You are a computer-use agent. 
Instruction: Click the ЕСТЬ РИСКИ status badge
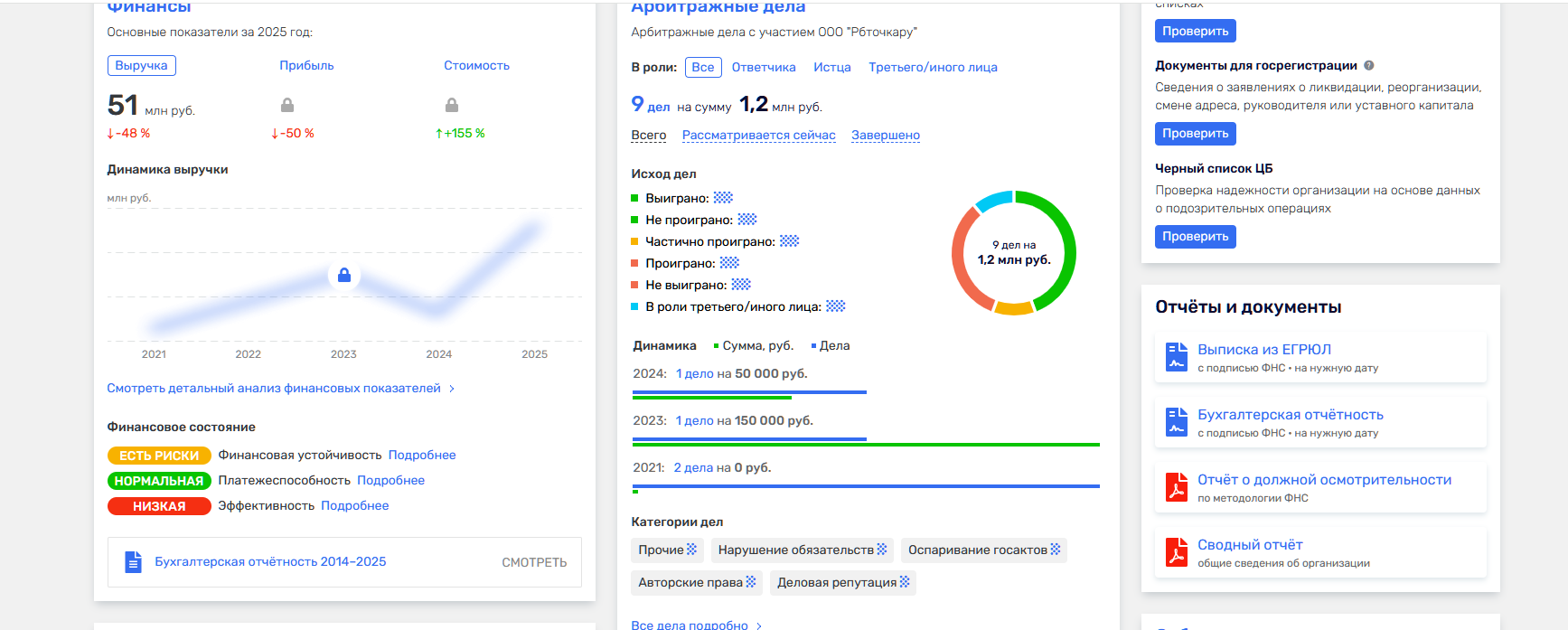(159, 456)
